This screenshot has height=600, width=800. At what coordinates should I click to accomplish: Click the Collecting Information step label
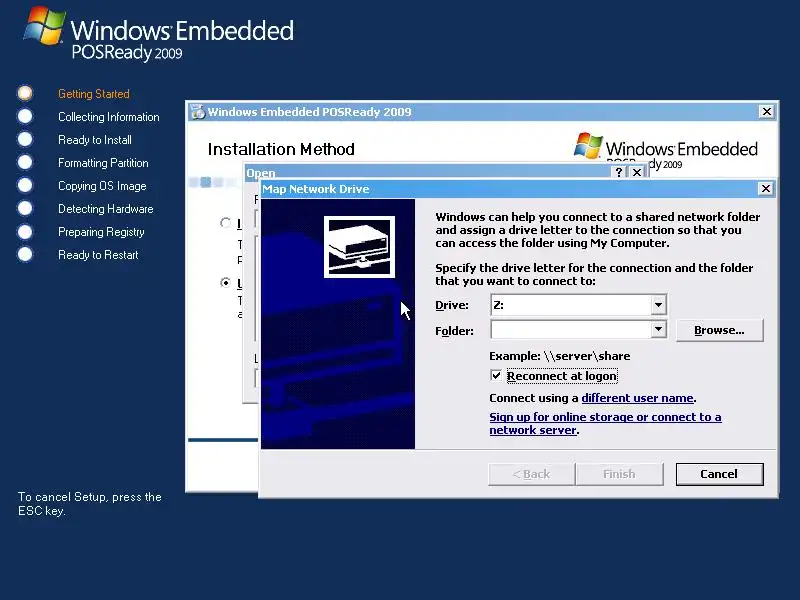tap(109, 117)
